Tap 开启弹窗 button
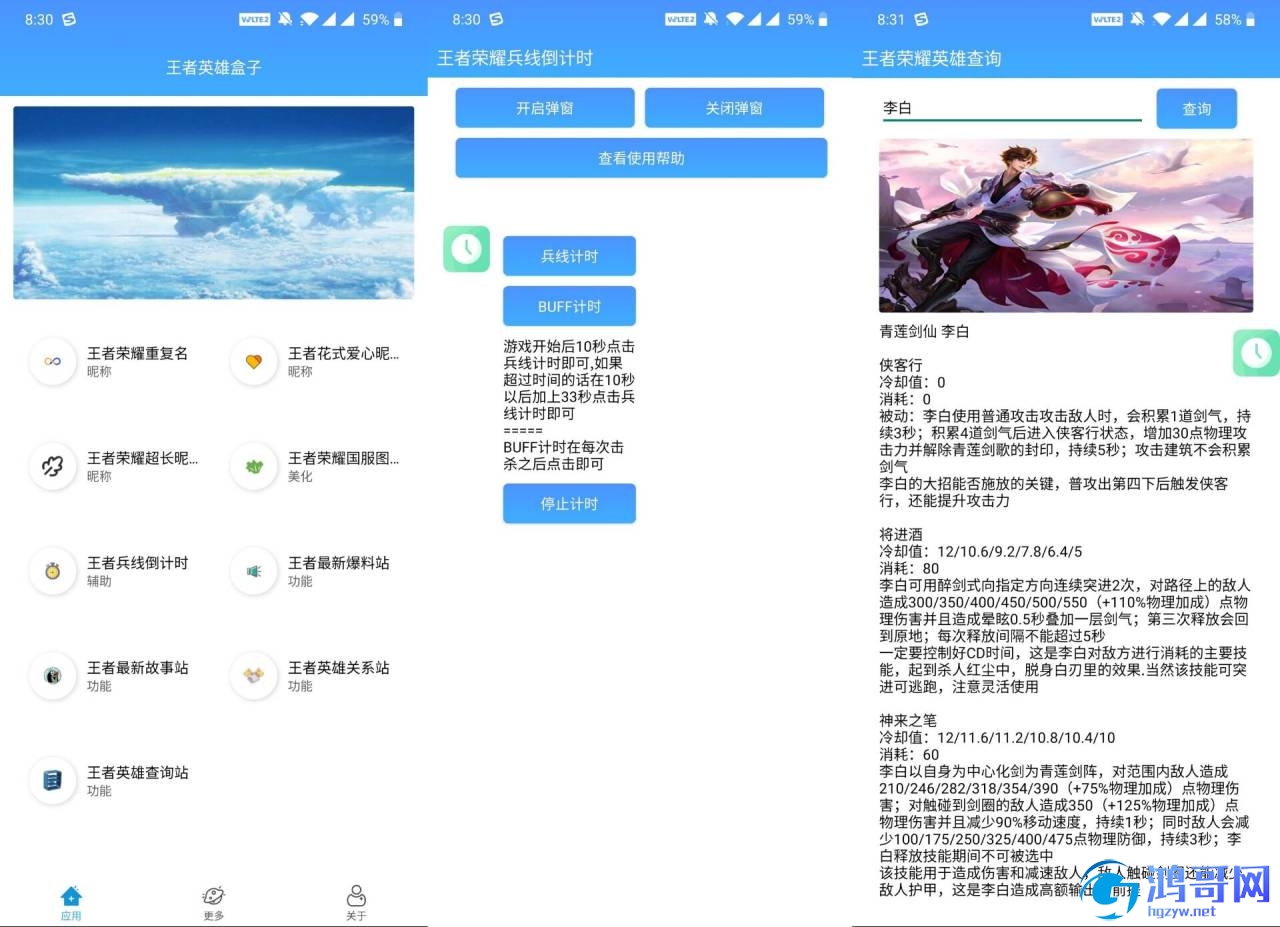1280x927 pixels. pos(545,108)
